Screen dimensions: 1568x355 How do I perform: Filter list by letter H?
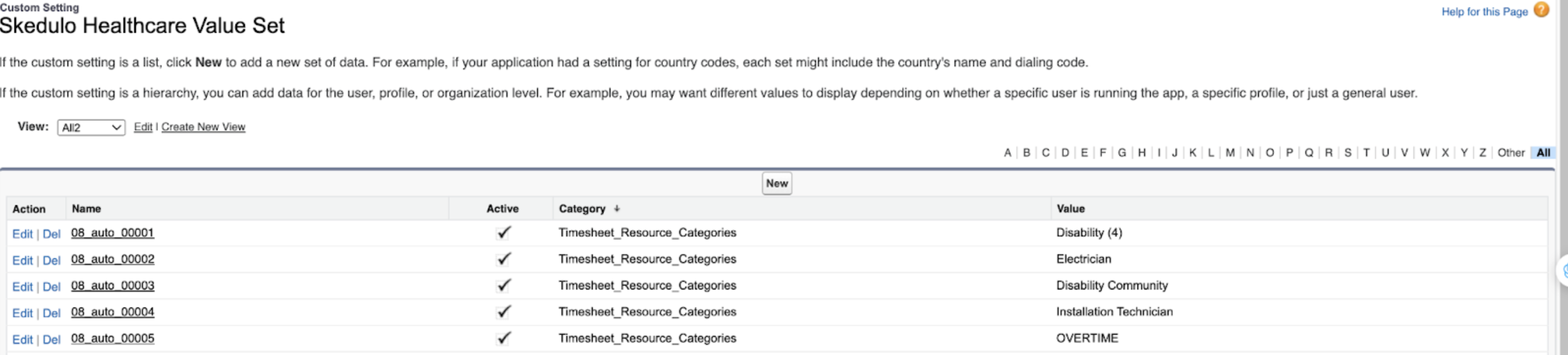click(x=1142, y=153)
